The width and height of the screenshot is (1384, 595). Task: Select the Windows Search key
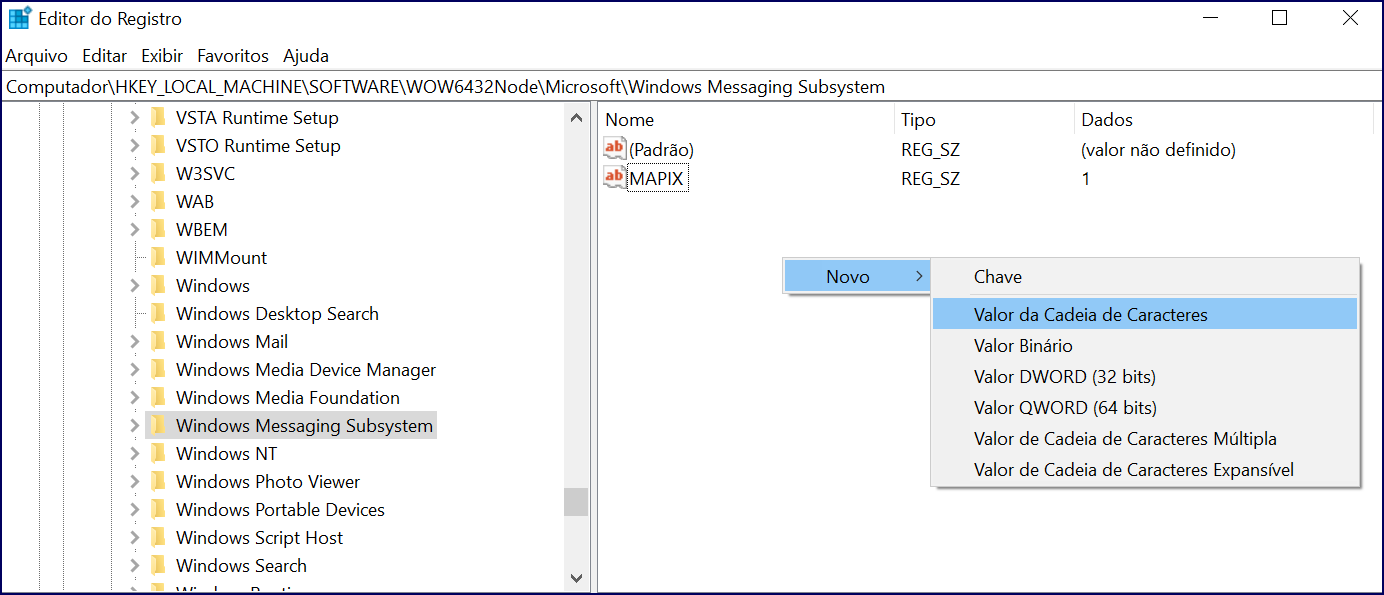(x=241, y=566)
